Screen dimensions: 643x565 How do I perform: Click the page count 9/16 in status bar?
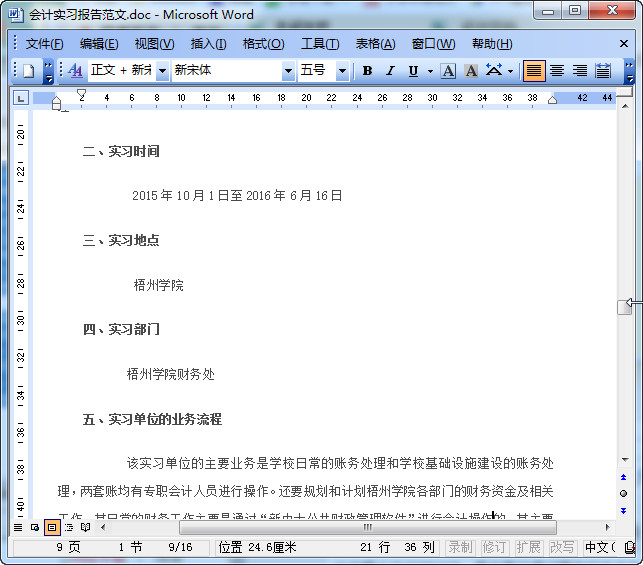[180, 547]
